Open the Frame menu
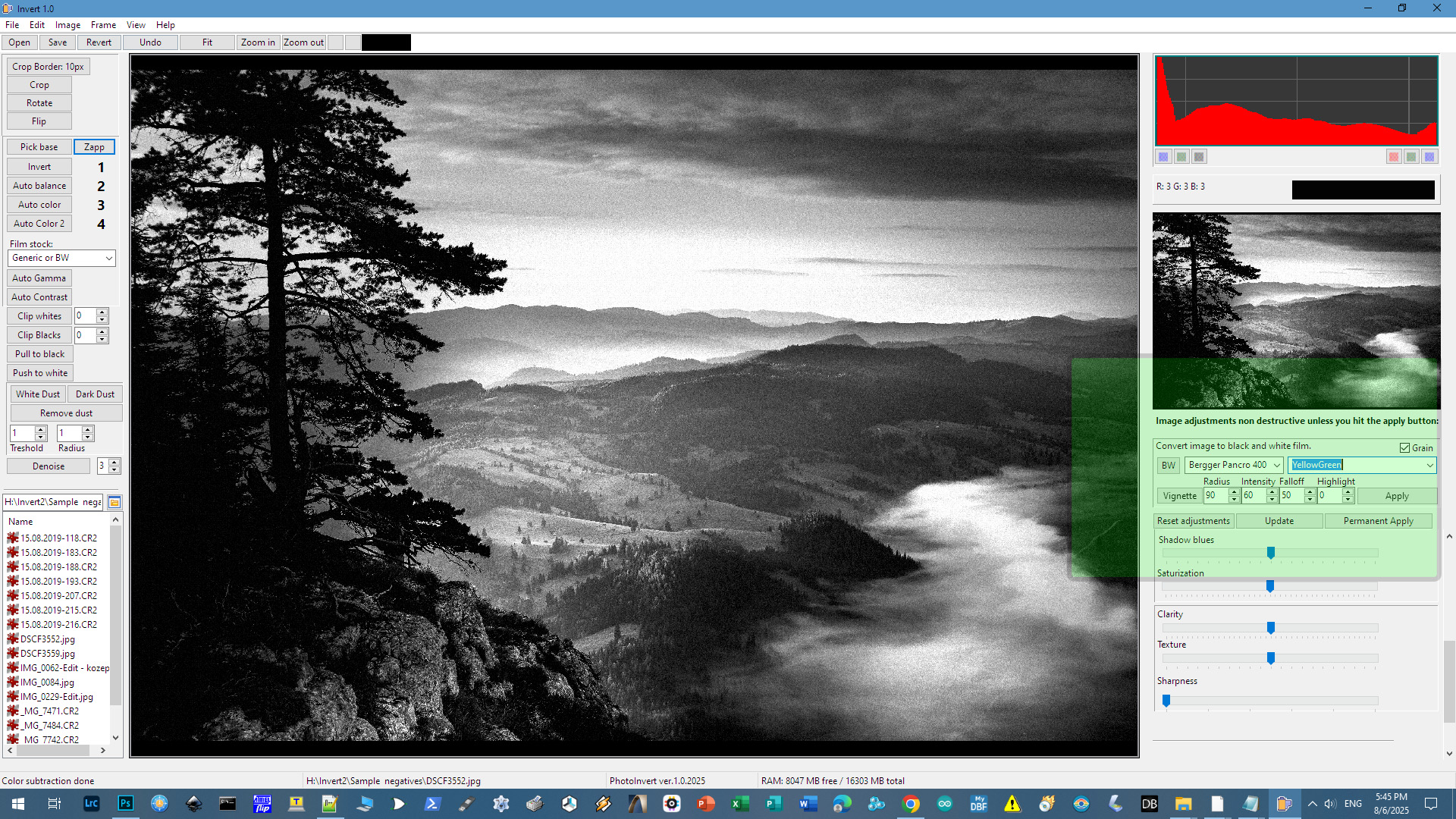This screenshot has width=1456, height=819. tap(103, 25)
